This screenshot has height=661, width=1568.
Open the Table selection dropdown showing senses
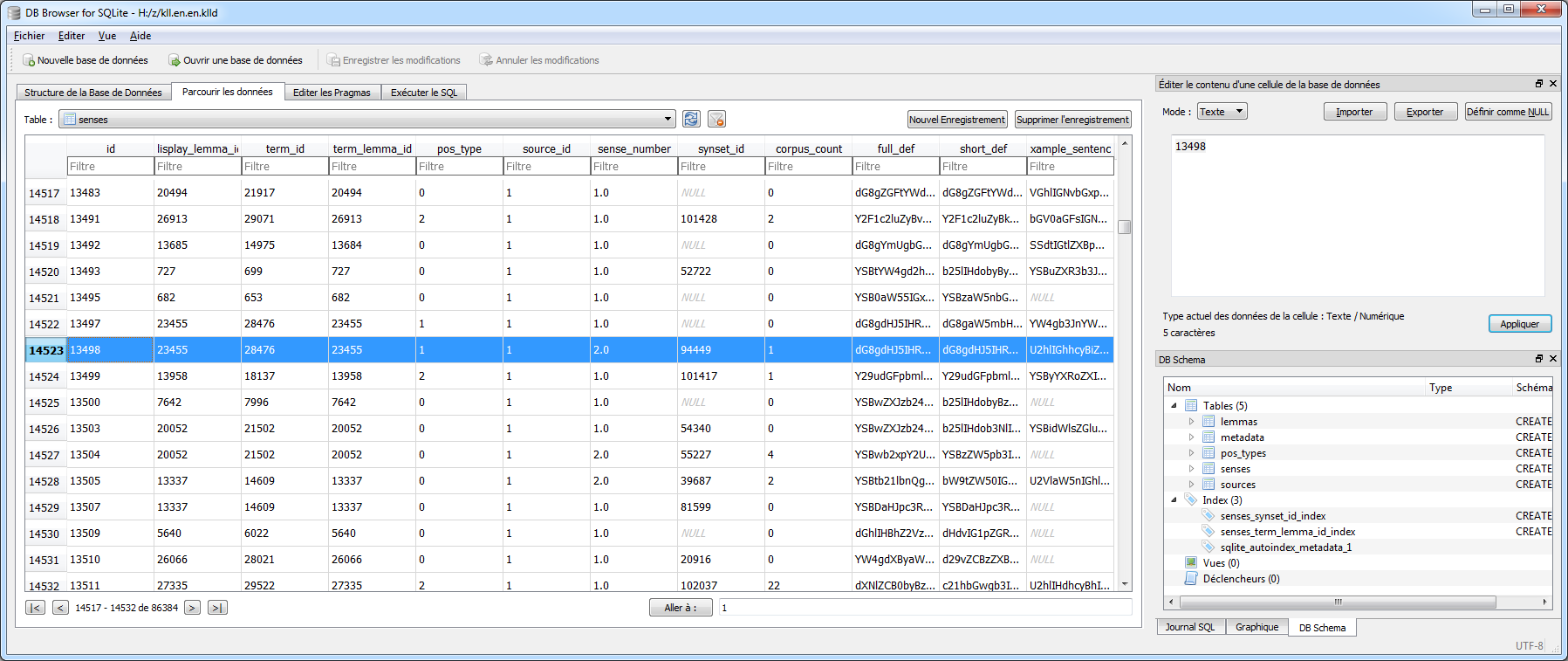coord(366,120)
